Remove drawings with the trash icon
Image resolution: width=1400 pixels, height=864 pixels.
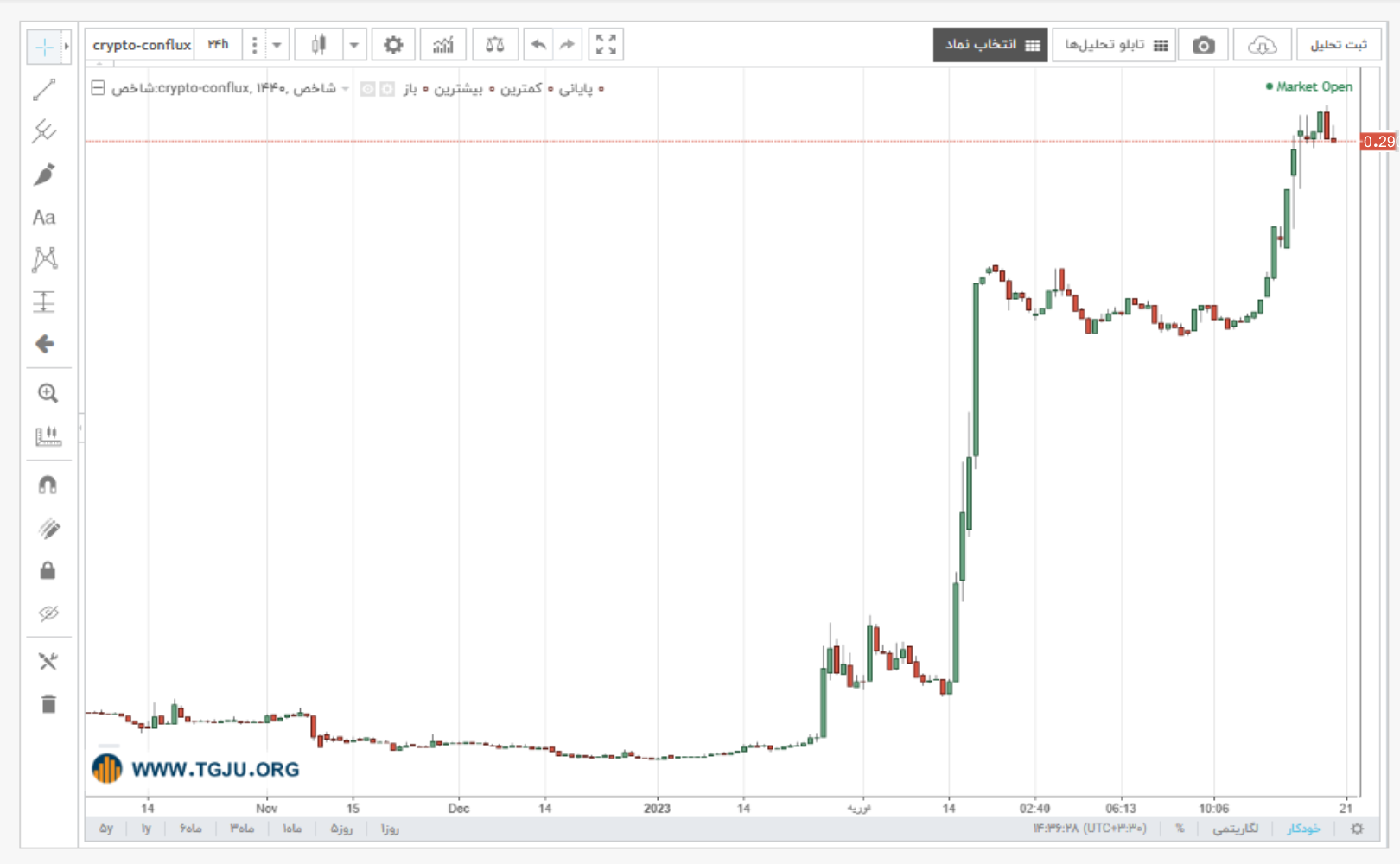48,704
